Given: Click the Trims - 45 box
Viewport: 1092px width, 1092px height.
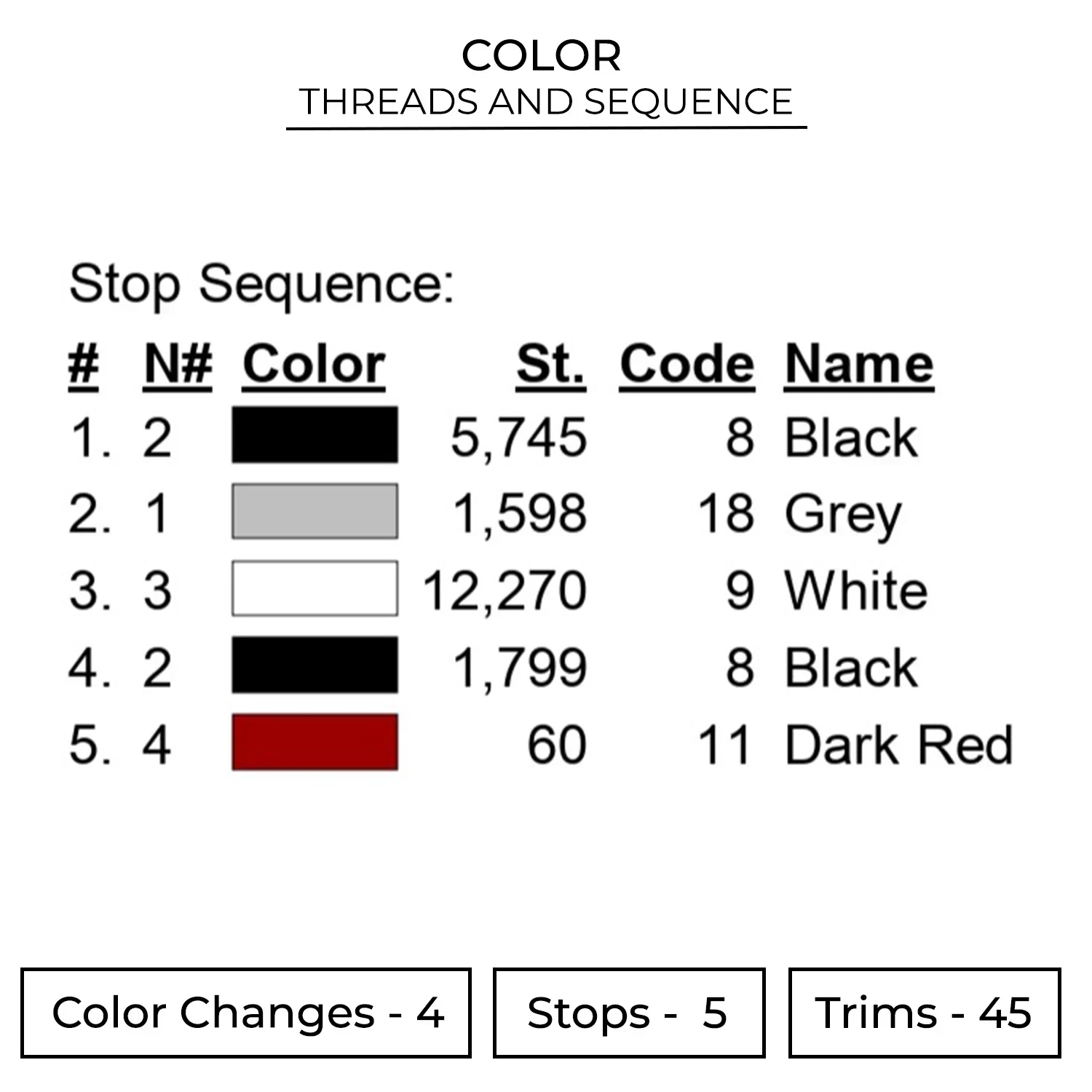Looking at the screenshot, I should point(924,1012).
